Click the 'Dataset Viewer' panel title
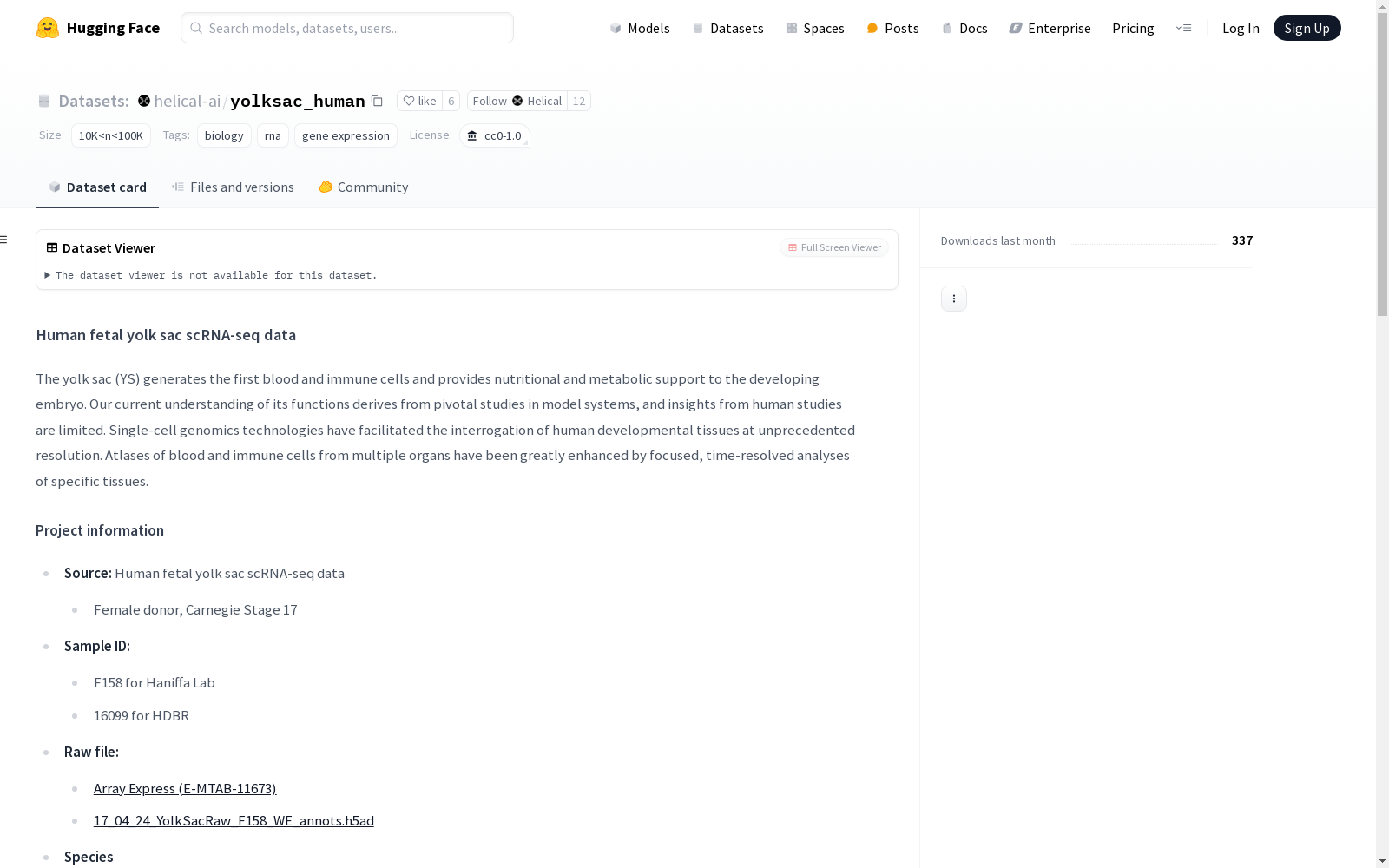 click(109, 247)
